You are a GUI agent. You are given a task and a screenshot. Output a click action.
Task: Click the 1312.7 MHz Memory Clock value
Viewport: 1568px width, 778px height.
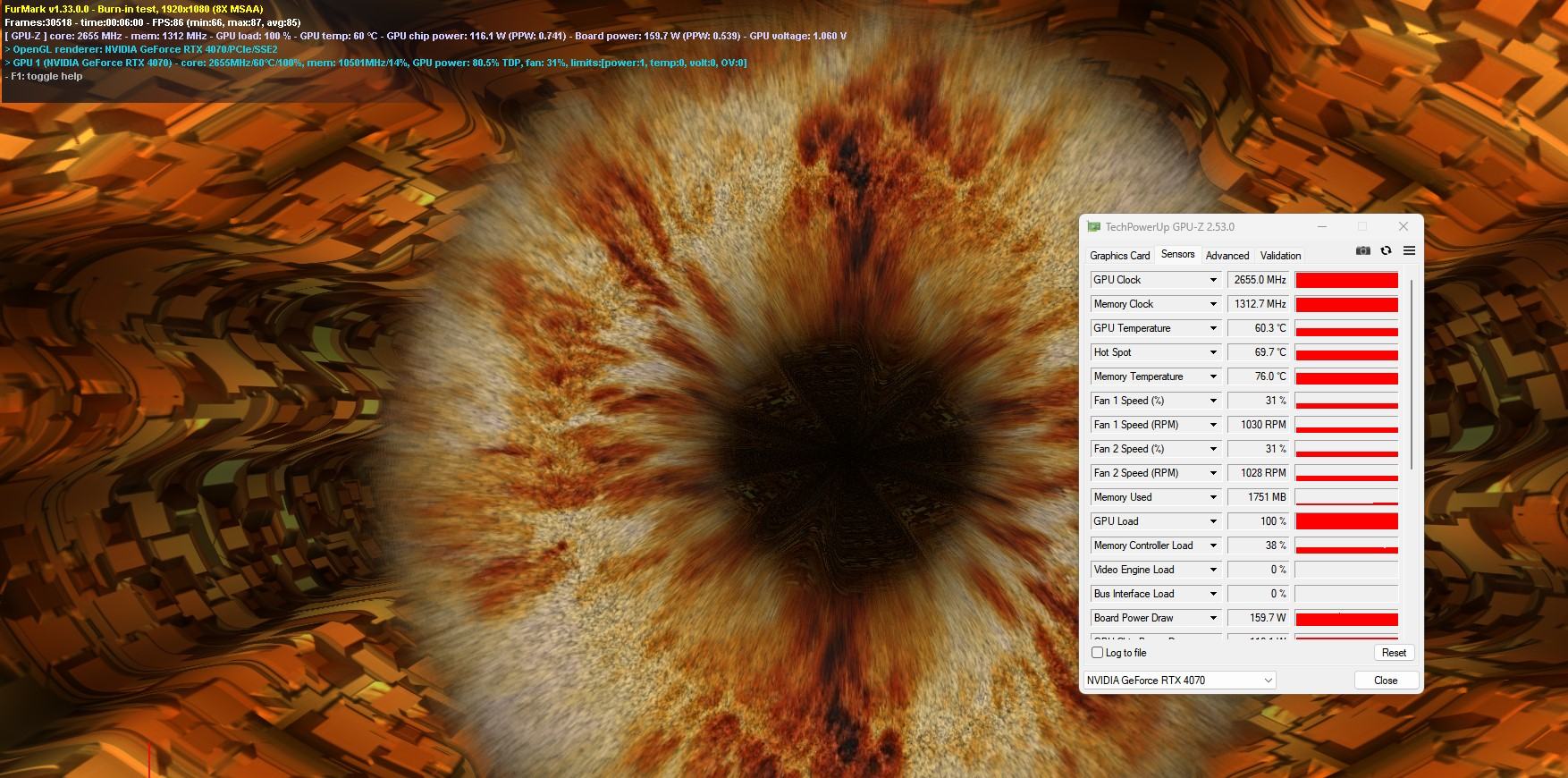click(1258, 304)
